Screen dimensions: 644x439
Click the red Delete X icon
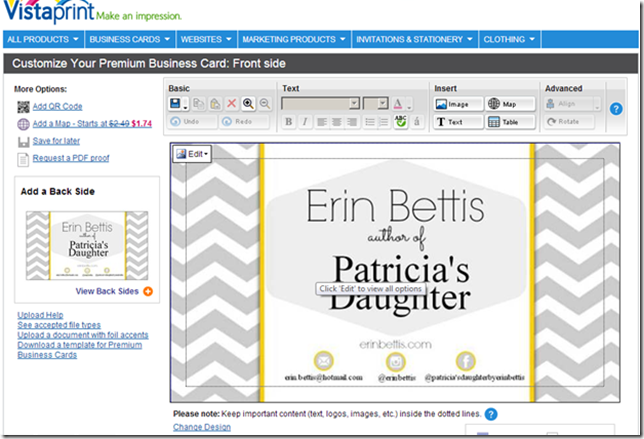coord(231,103)
